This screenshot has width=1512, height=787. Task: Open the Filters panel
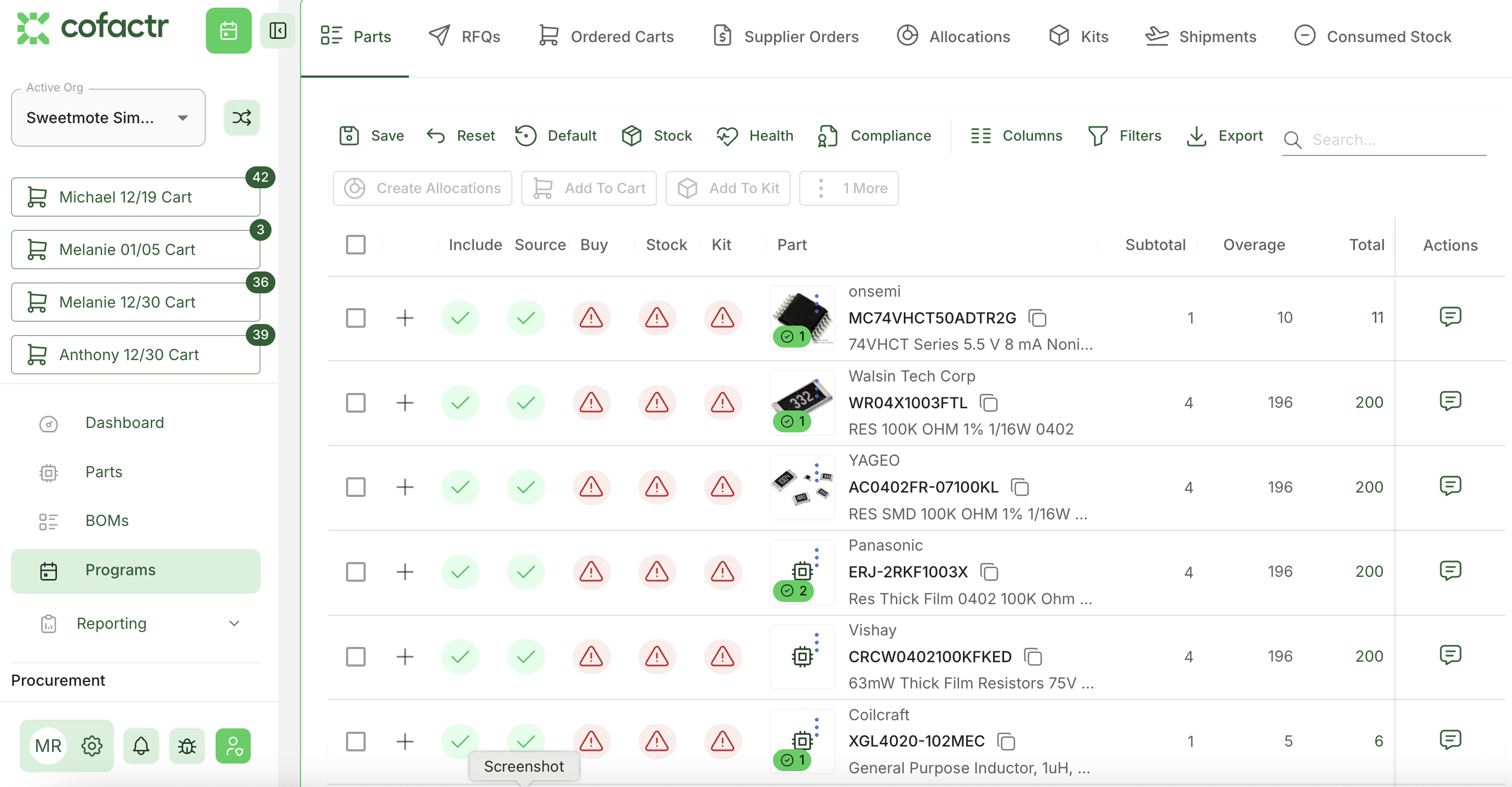pyautogui.click(x=1124, y=136)
